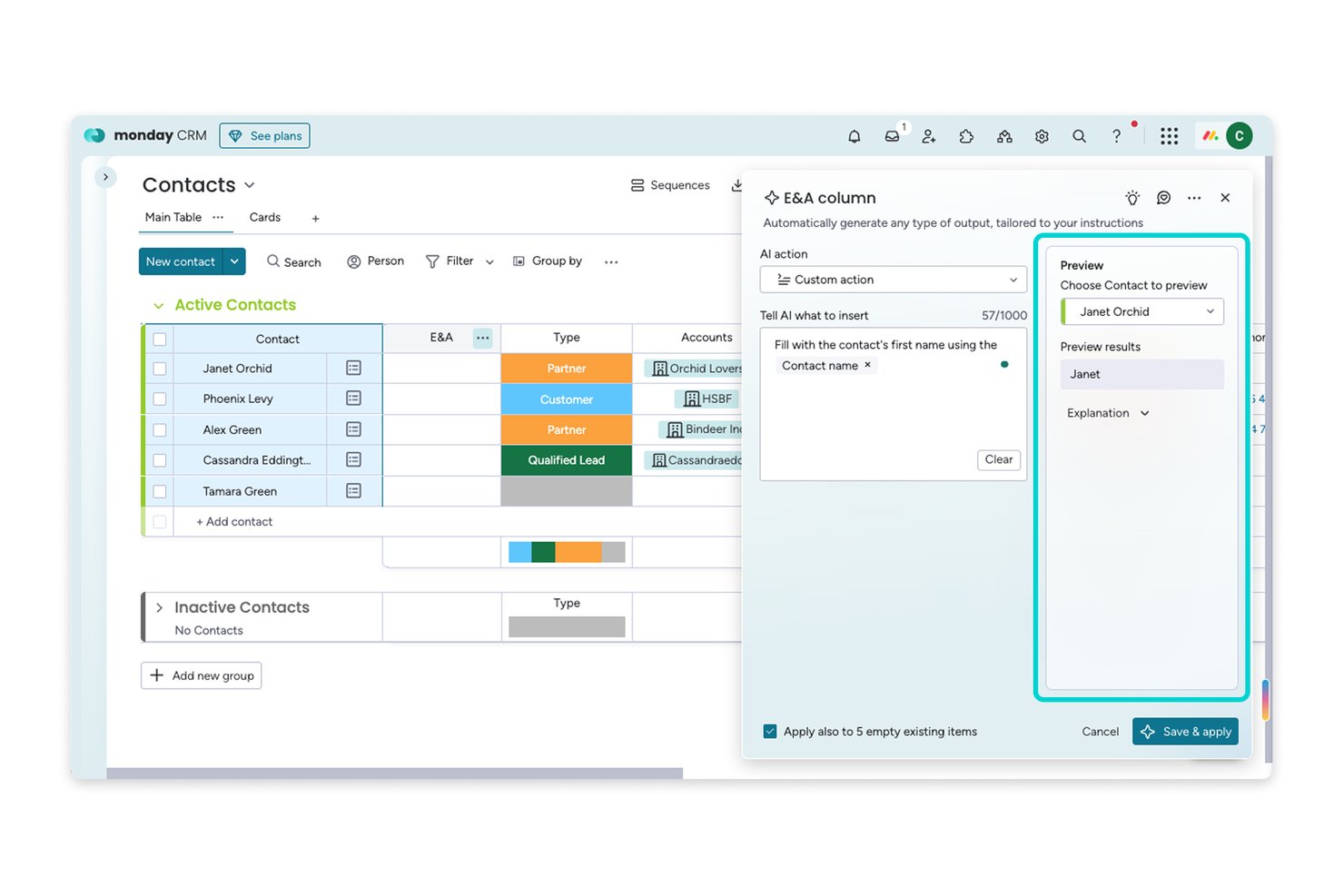Open the notifications bell
The width and height of the screenshot is (1344, 896).
coord(855,136)
